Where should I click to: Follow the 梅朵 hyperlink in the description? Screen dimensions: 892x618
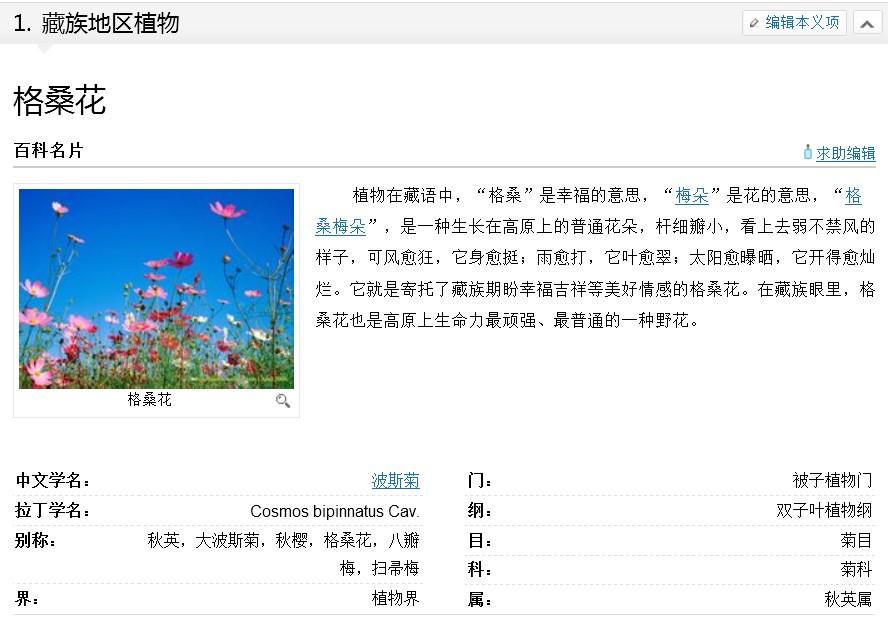tap(692, 195)
